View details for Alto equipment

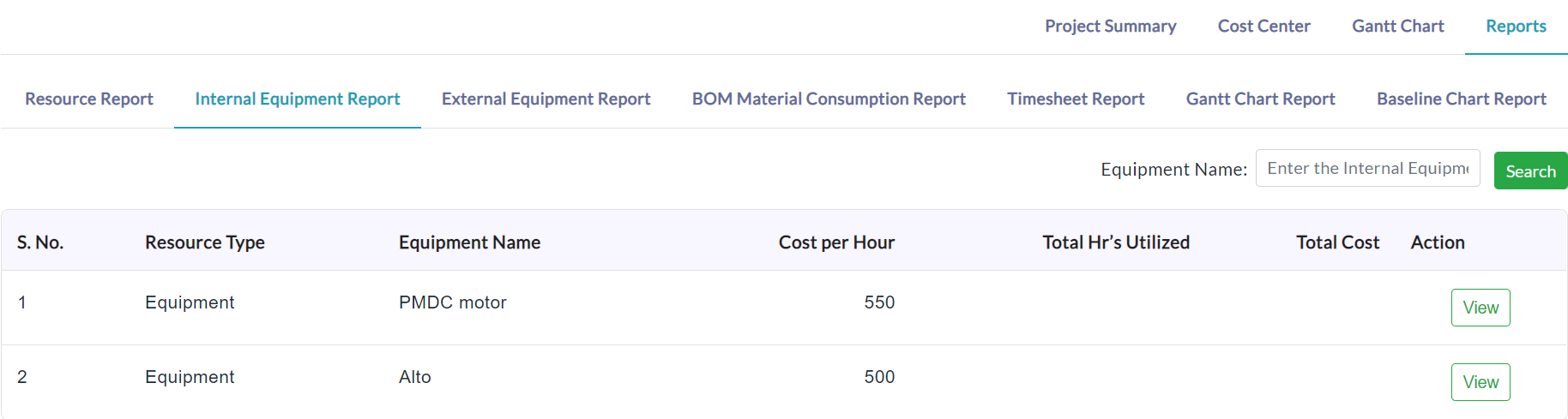(x=1481, y=382)
